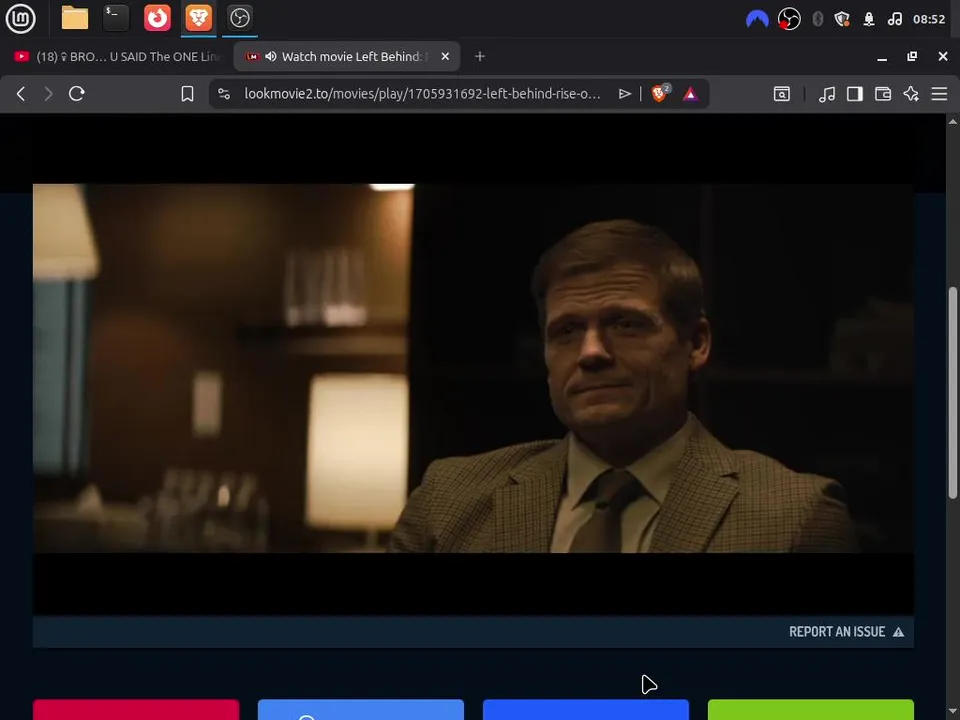Image resolution: width=960 pixels, height=720 pixels.
Task: Go back to previous page
Action: point(21,94)
